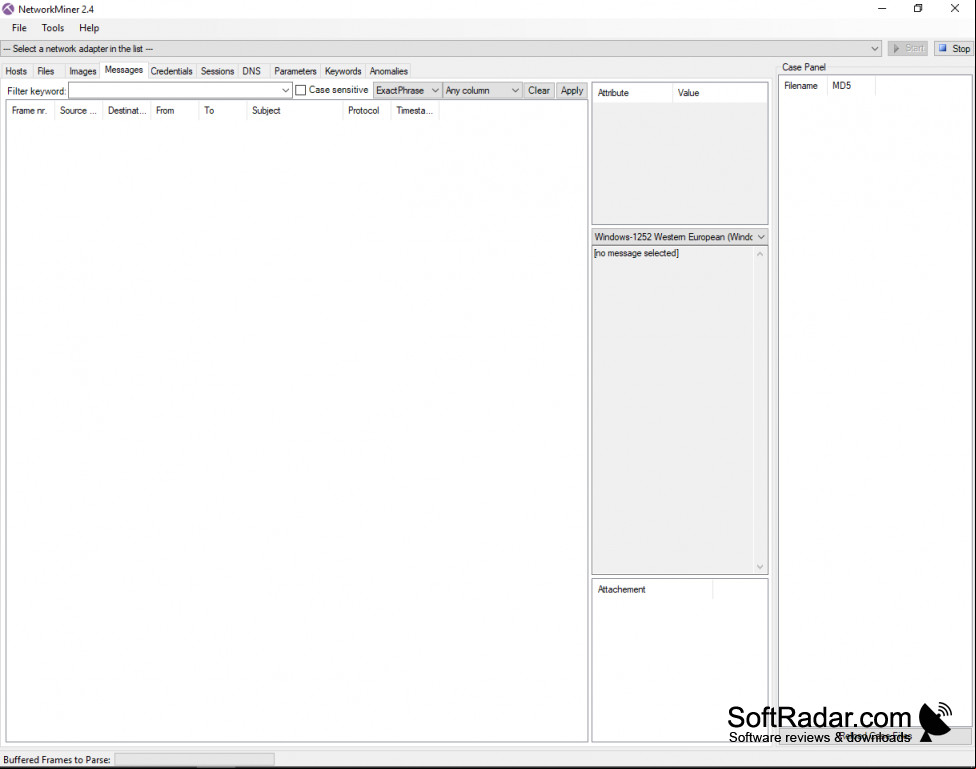Switch to the DNS tab
Image resolution: width=976 pixels, height=769 pixels.
coord(251,71)
